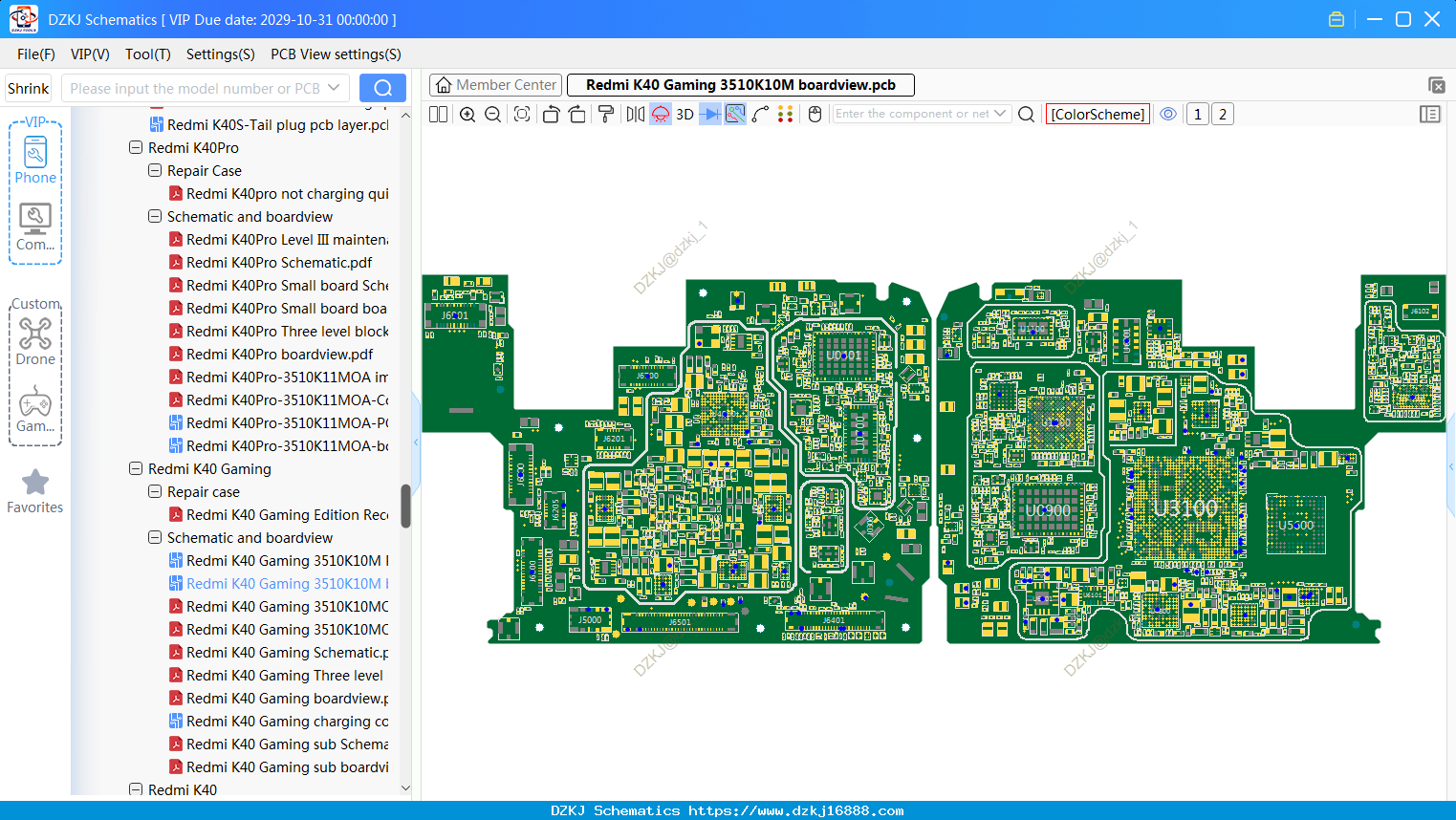Toggle the net routing display icon
The width and height of the screenshot is (1456, 820).
coord(735,114)
